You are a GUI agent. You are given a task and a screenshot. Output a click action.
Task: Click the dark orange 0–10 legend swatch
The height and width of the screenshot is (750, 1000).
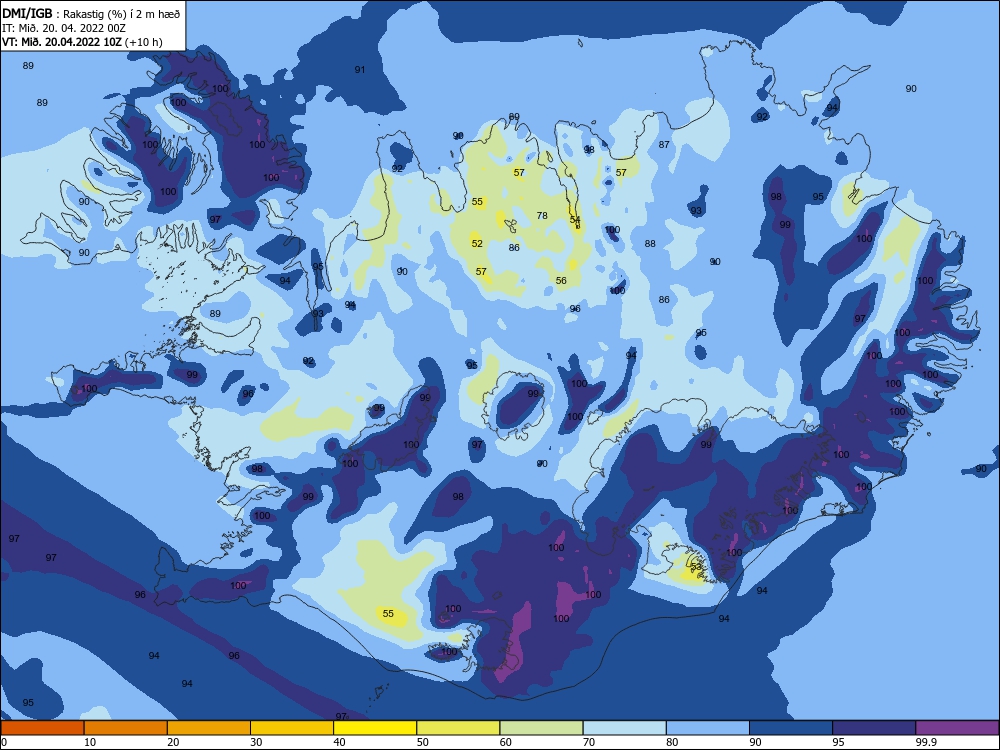42,728
